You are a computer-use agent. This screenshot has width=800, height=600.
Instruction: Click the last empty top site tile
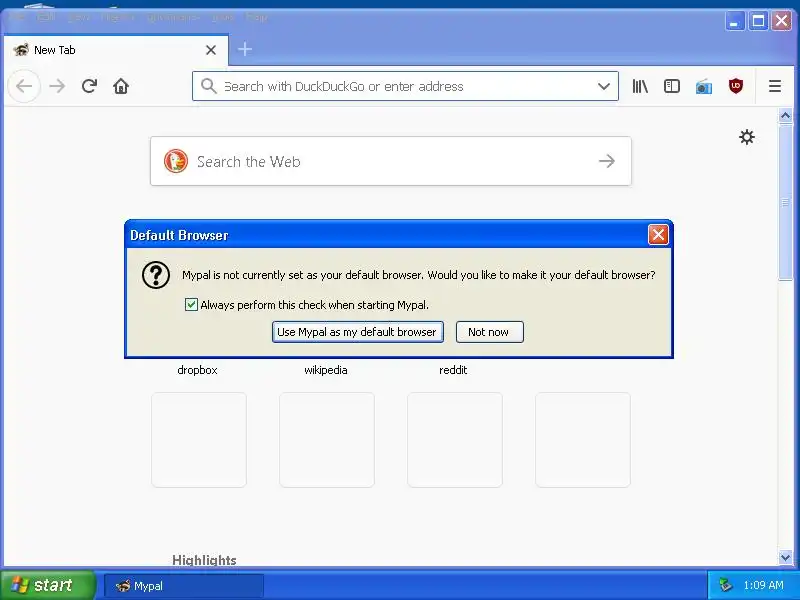583,440
